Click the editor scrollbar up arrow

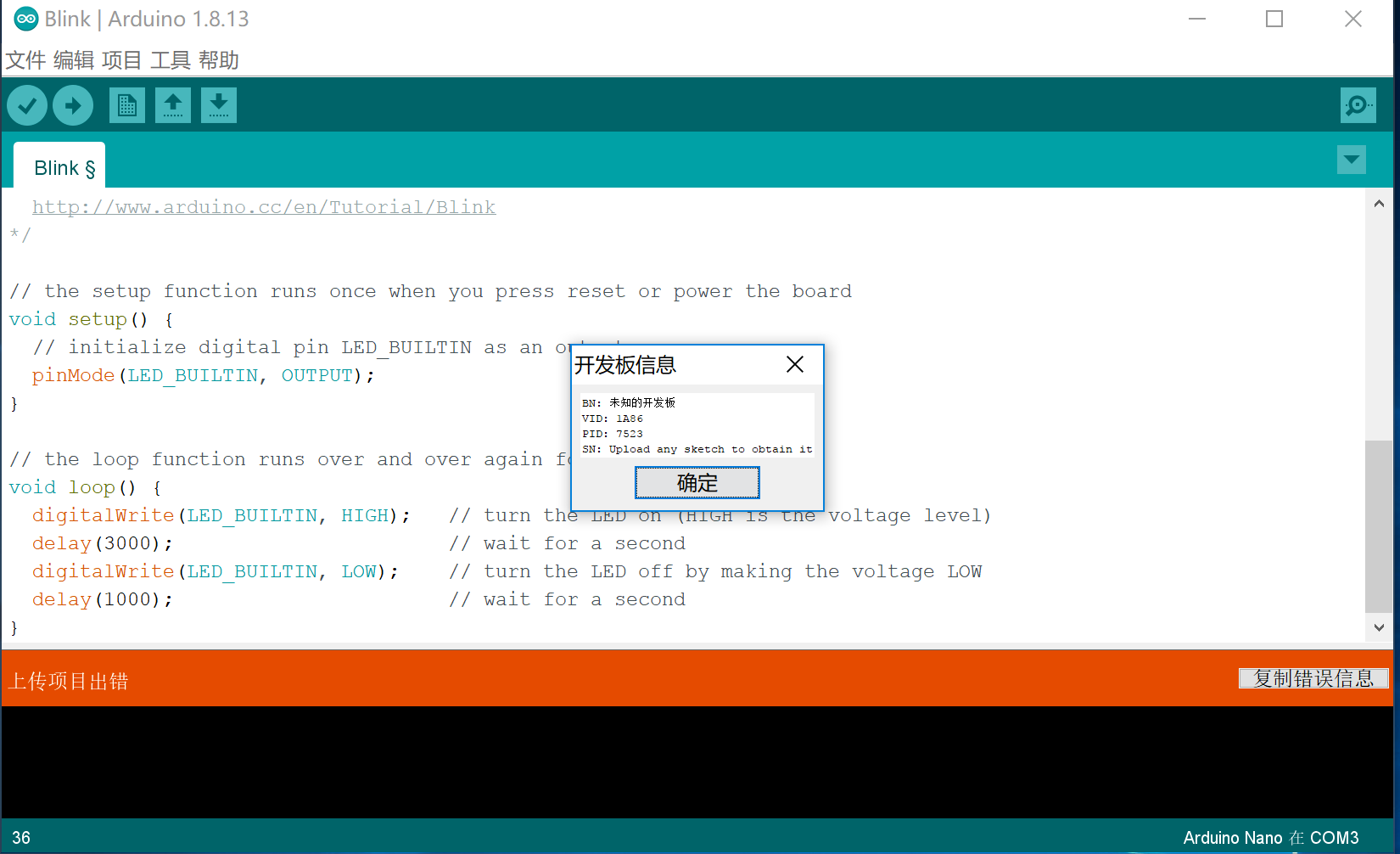pyautogui.click(x=1379, y=204)
